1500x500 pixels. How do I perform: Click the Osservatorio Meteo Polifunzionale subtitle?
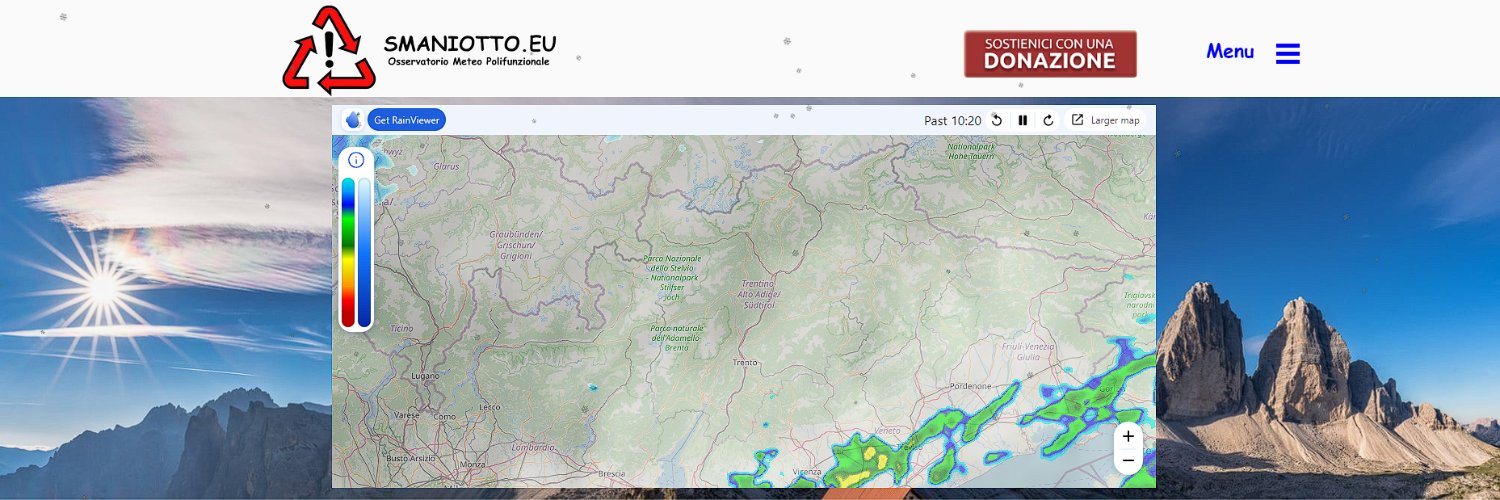[469, 62]
